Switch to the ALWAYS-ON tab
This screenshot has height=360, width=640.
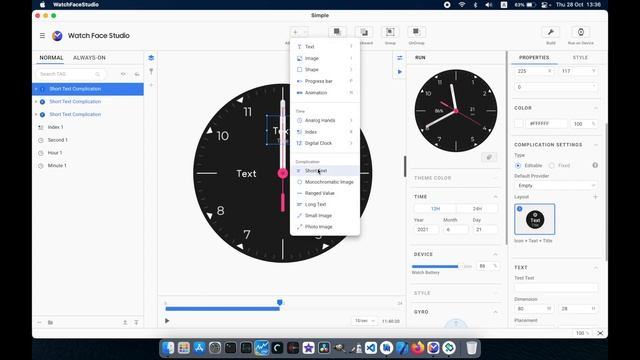pos(89,58)
